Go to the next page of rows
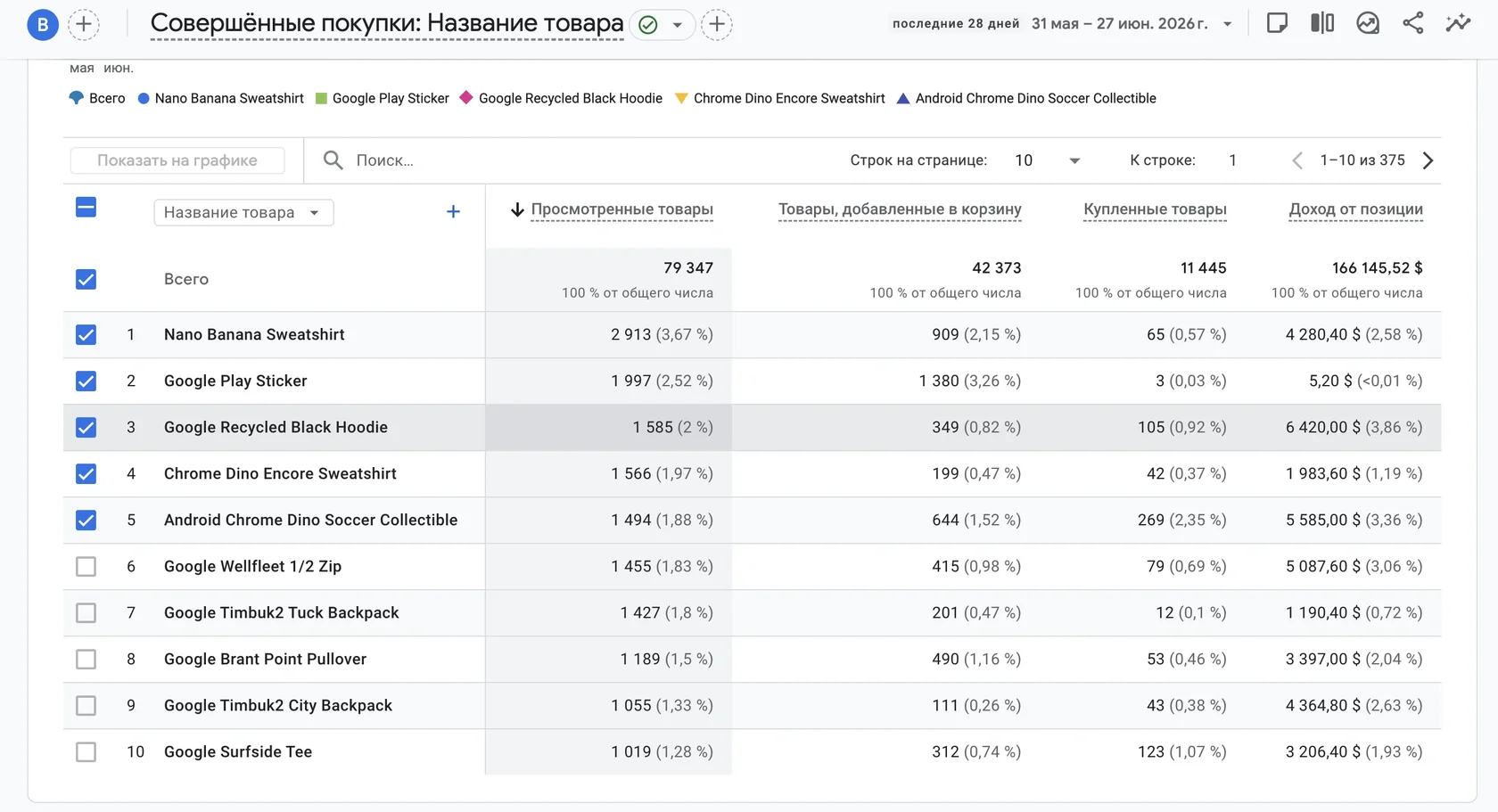 click(x=1428, y=160)
